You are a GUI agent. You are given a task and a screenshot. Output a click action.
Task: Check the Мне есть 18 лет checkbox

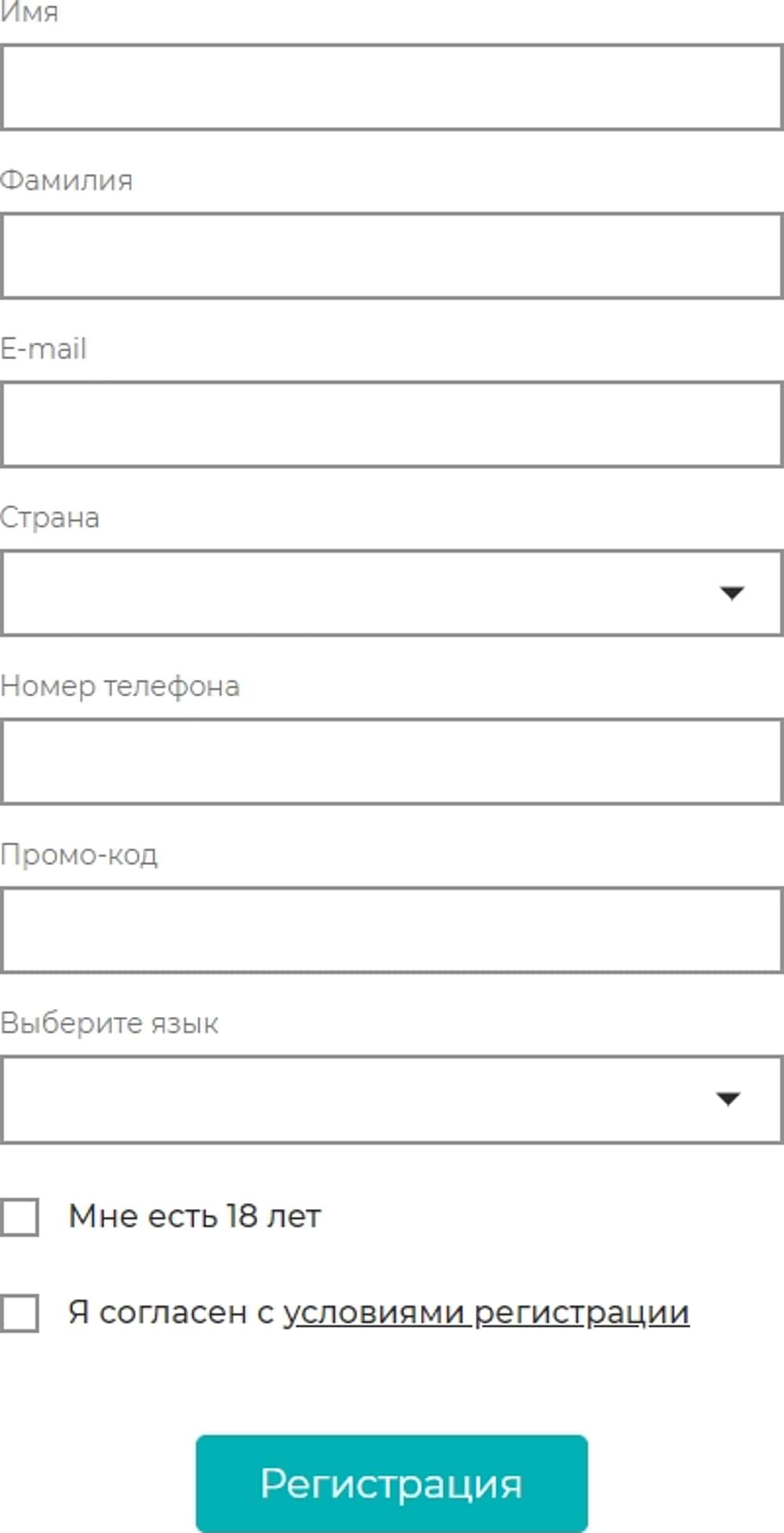[20, 1217]
